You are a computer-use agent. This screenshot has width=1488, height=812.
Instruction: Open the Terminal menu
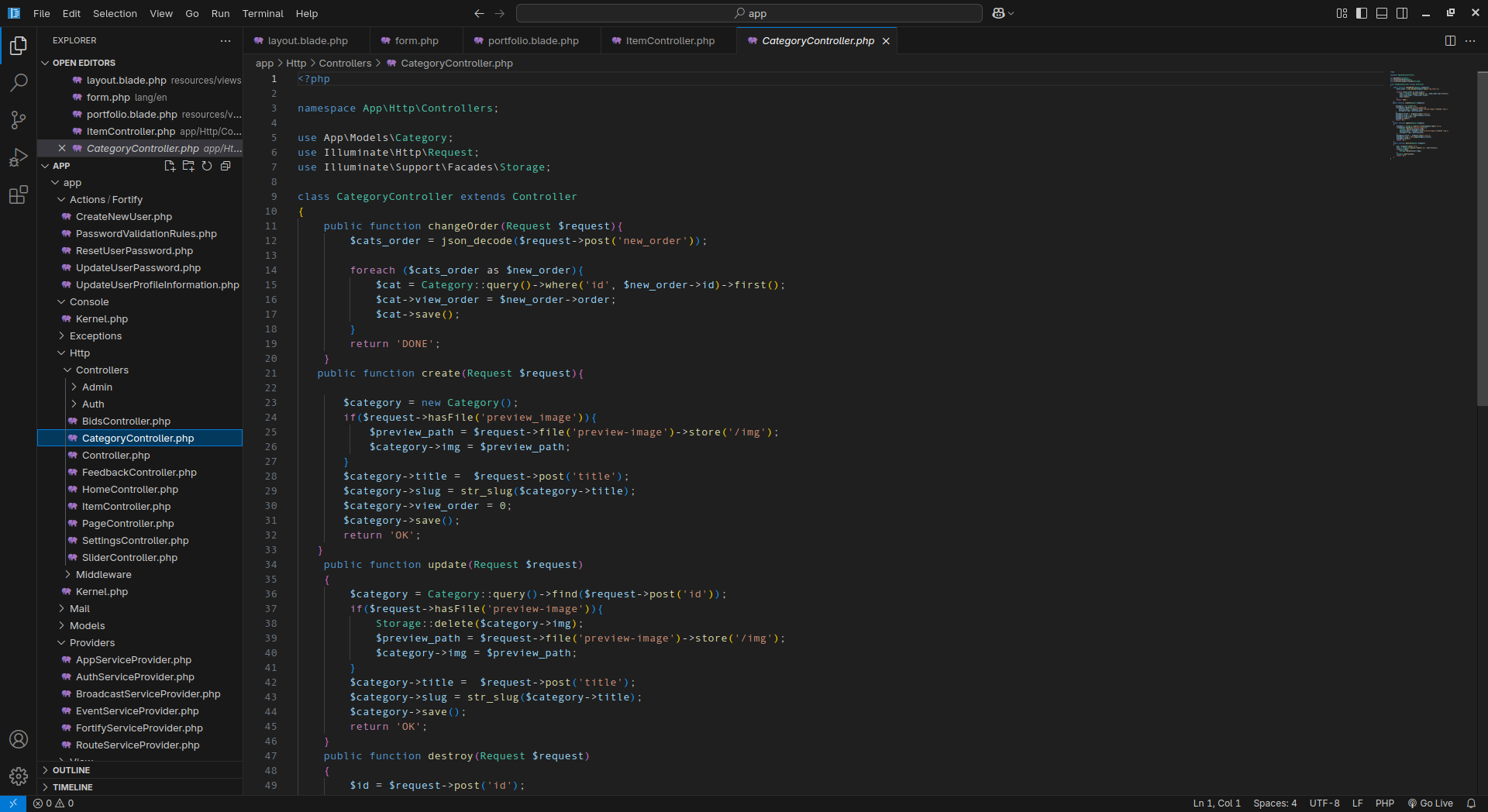(x=263, y=13)
